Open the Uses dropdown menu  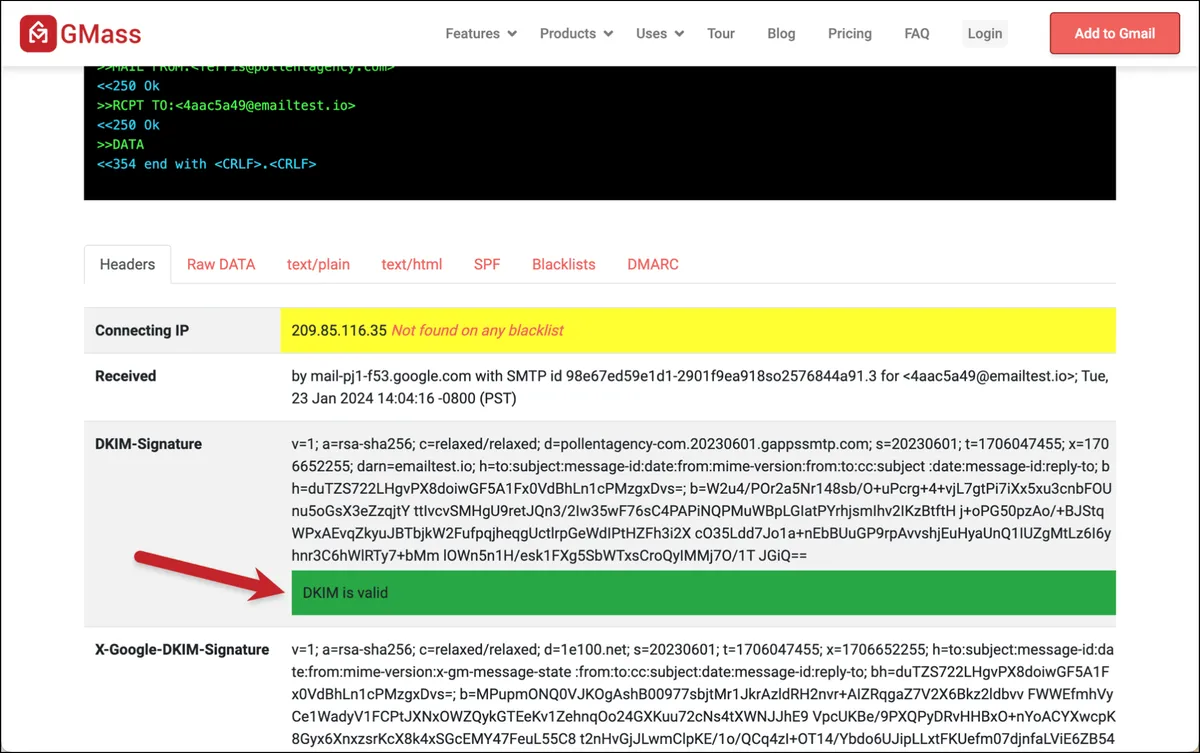tap(660, 33)
